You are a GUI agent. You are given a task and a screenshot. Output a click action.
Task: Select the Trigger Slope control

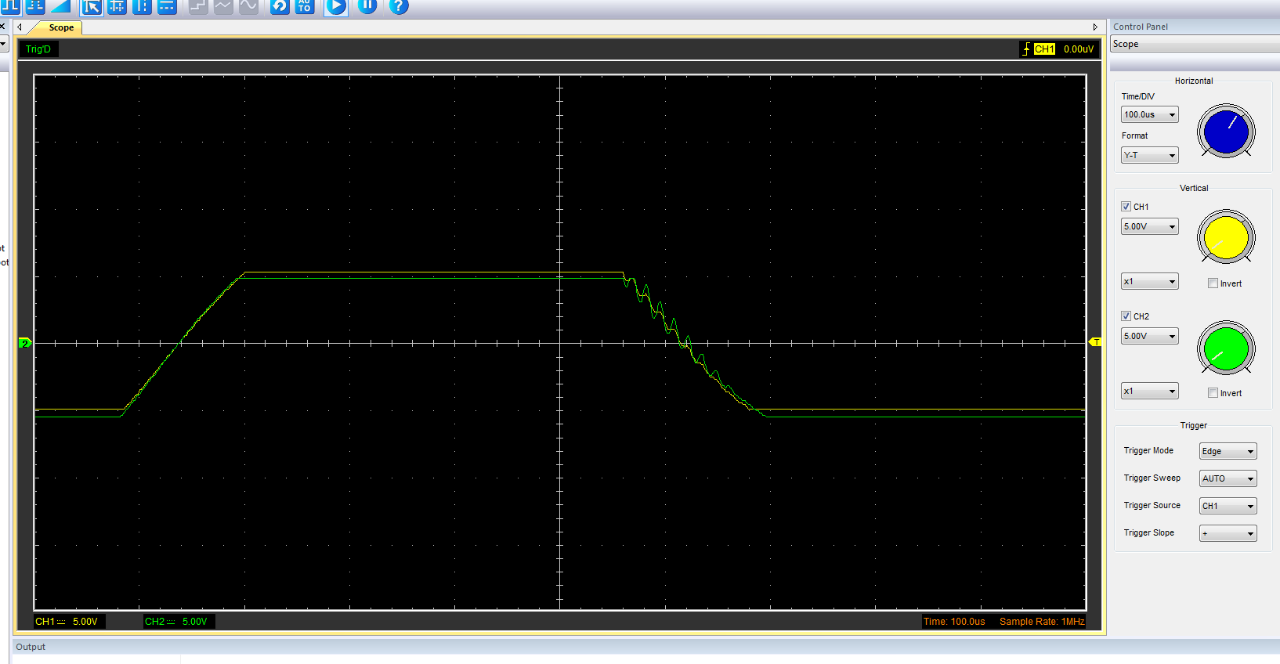(x=1227, y=532)
